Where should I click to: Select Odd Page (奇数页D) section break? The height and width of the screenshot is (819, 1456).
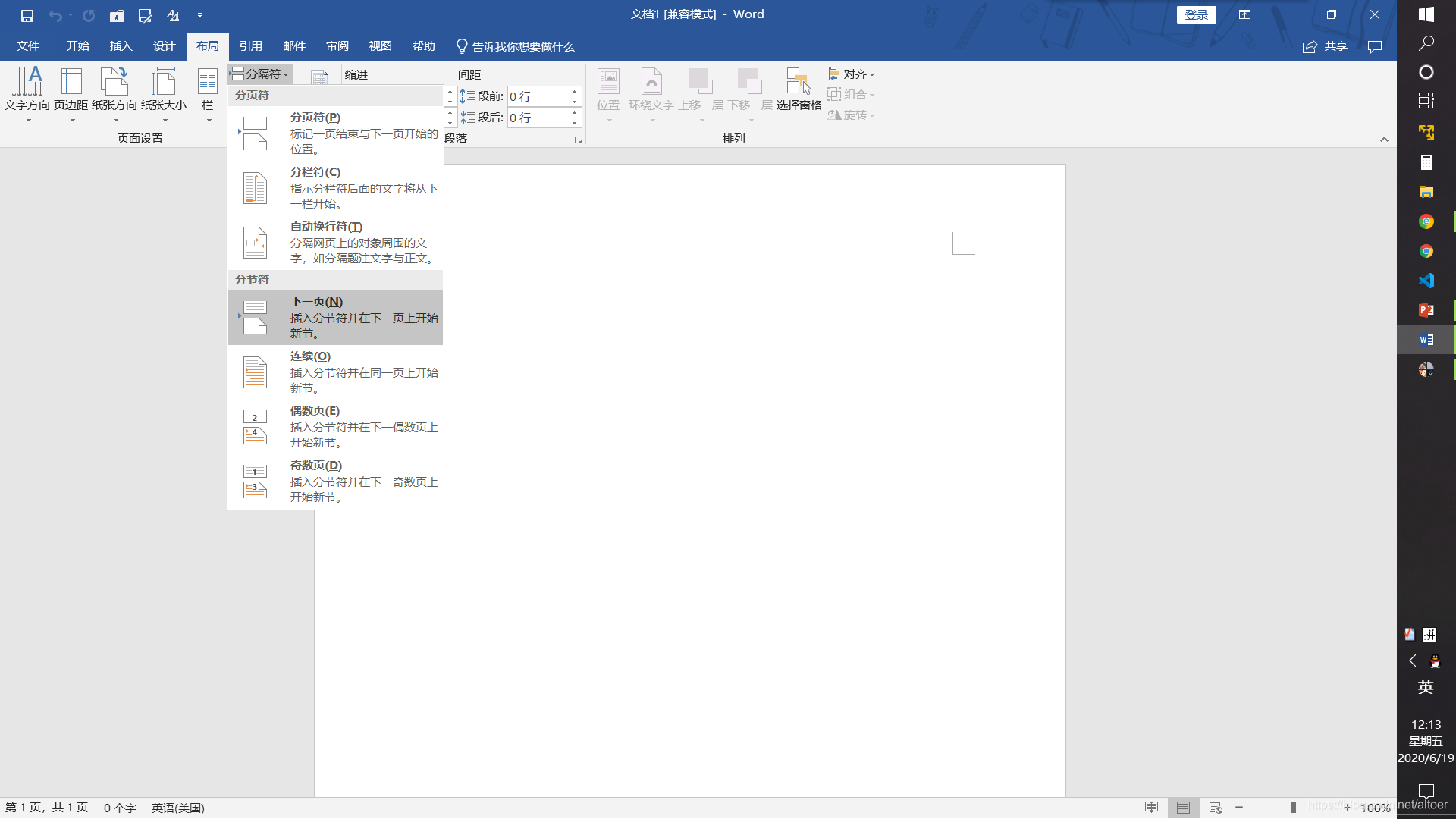[x=335, y=482]
